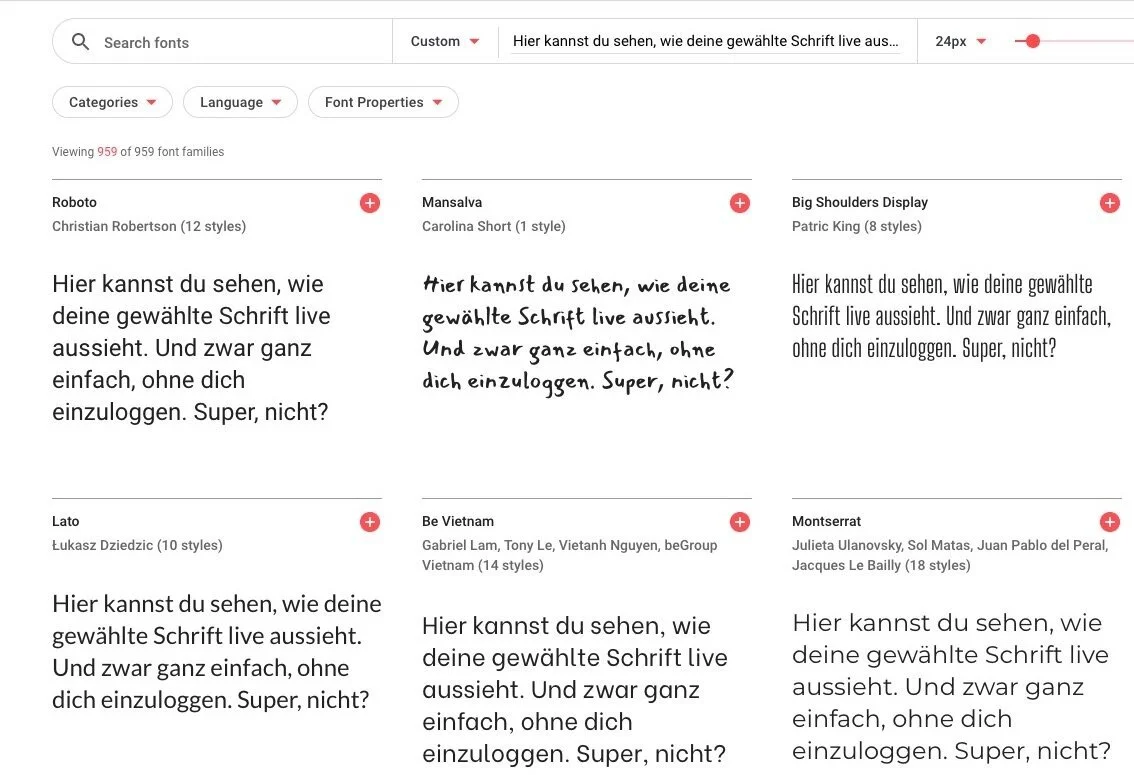Click the Roboto preview paragraph
Image resolution: width=1134 pixels, height=775 pixels.
tap(192, 348)
